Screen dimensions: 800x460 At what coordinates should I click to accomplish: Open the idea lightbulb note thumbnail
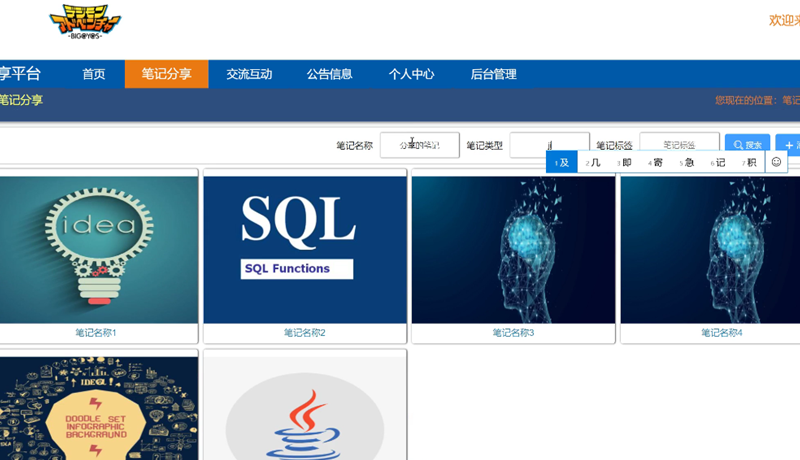point(98,250)
